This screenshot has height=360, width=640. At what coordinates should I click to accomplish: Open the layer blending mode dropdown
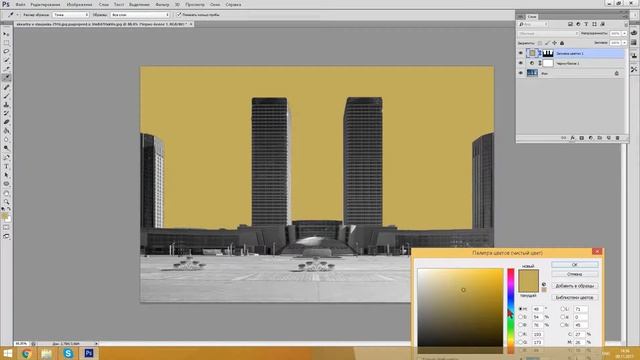click(x=548, y=33)
